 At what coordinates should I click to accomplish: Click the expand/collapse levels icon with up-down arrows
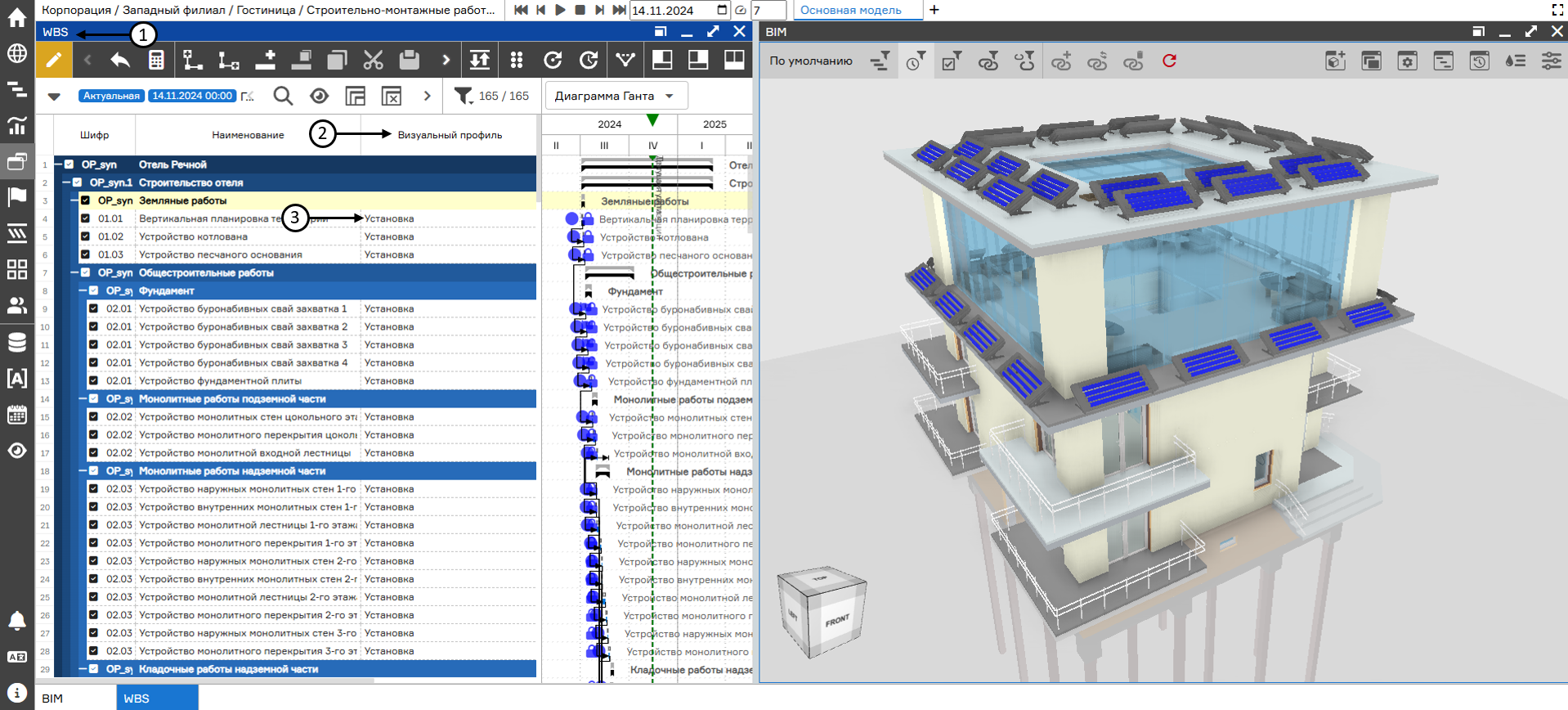pyautogui.click(x=480, y=60)
